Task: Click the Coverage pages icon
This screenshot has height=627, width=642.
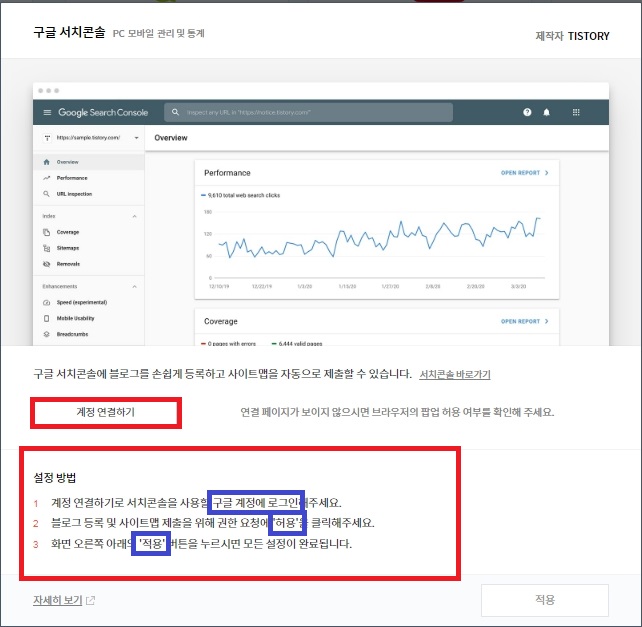Action: point(46,232)
